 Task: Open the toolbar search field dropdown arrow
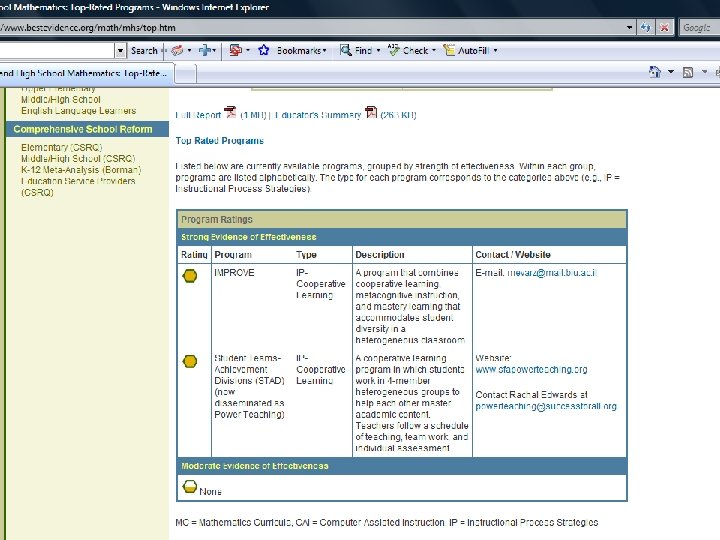pos(120,51)
